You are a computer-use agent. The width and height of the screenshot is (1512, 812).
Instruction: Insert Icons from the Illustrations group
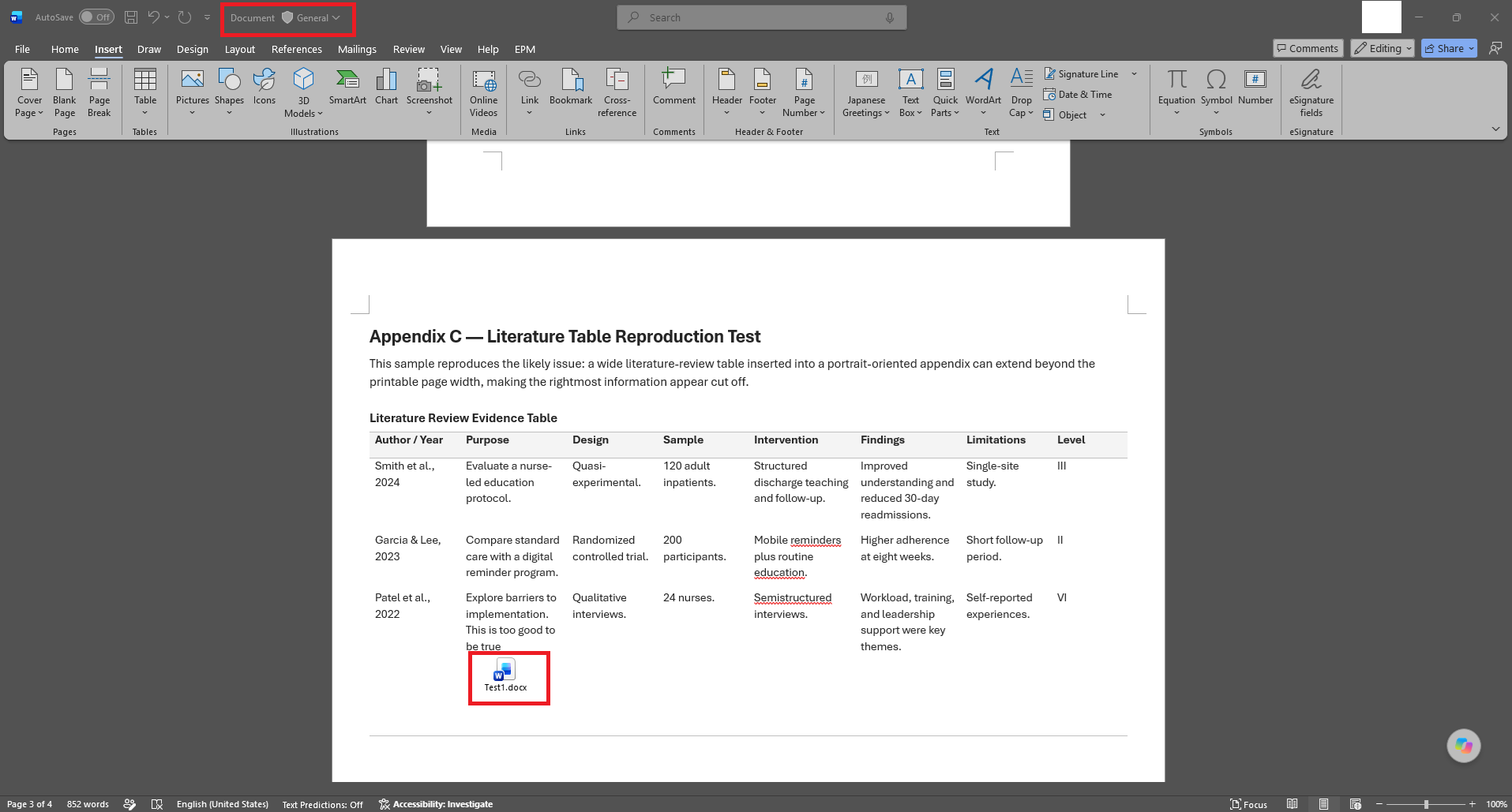pos(265,88)
